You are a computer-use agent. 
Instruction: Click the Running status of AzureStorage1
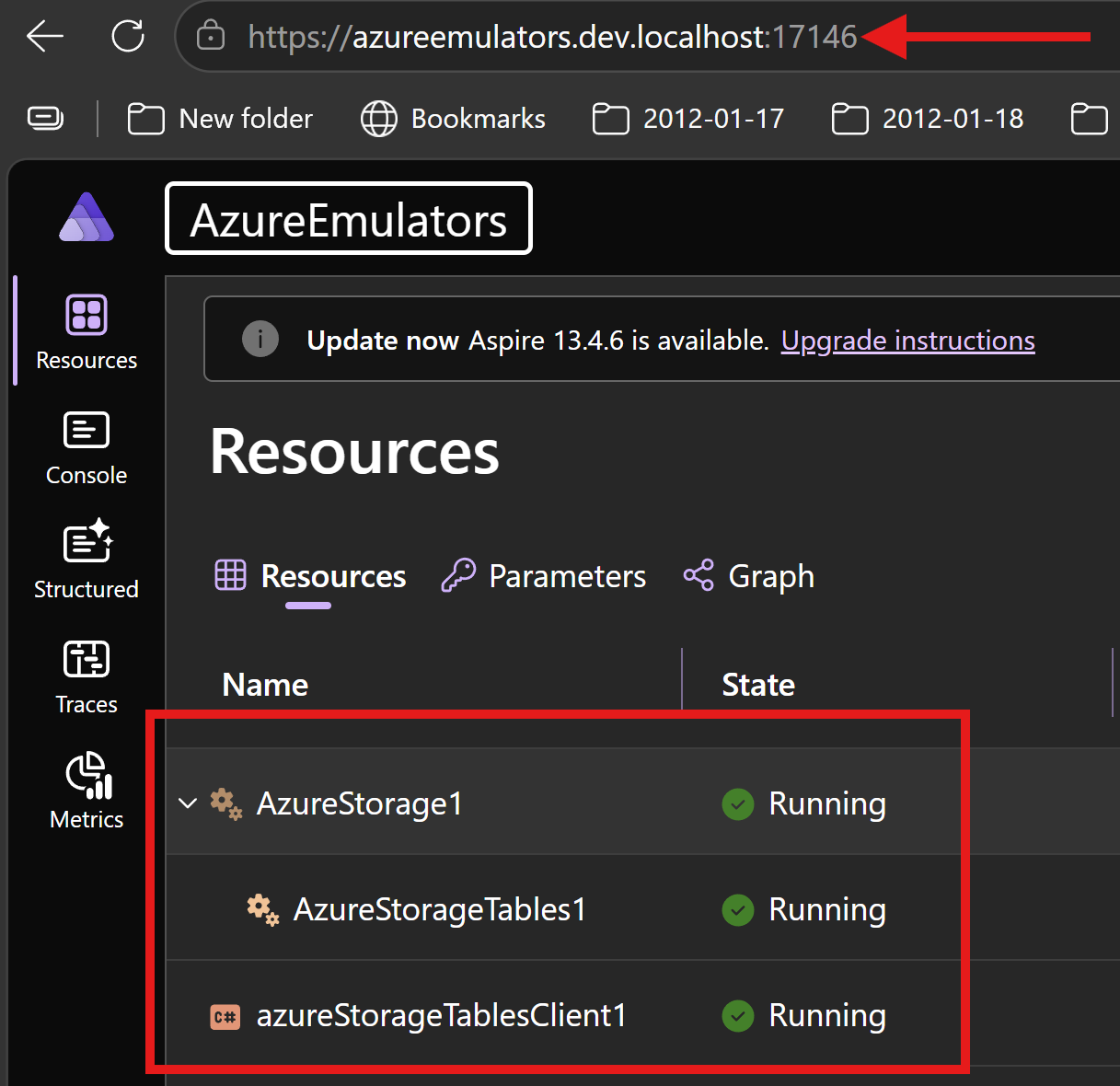(827, 803)
